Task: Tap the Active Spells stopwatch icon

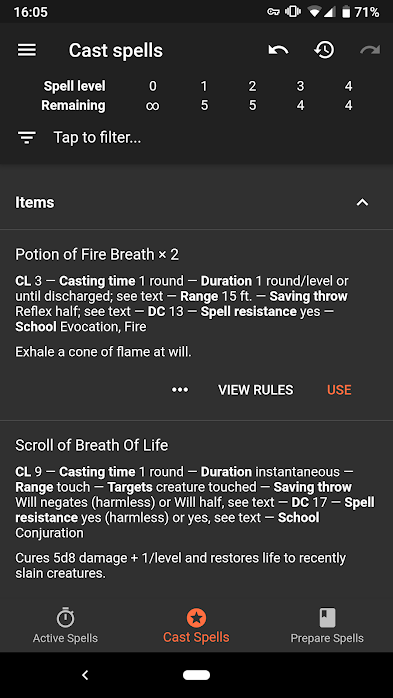Action: click(x=65, y=617)
